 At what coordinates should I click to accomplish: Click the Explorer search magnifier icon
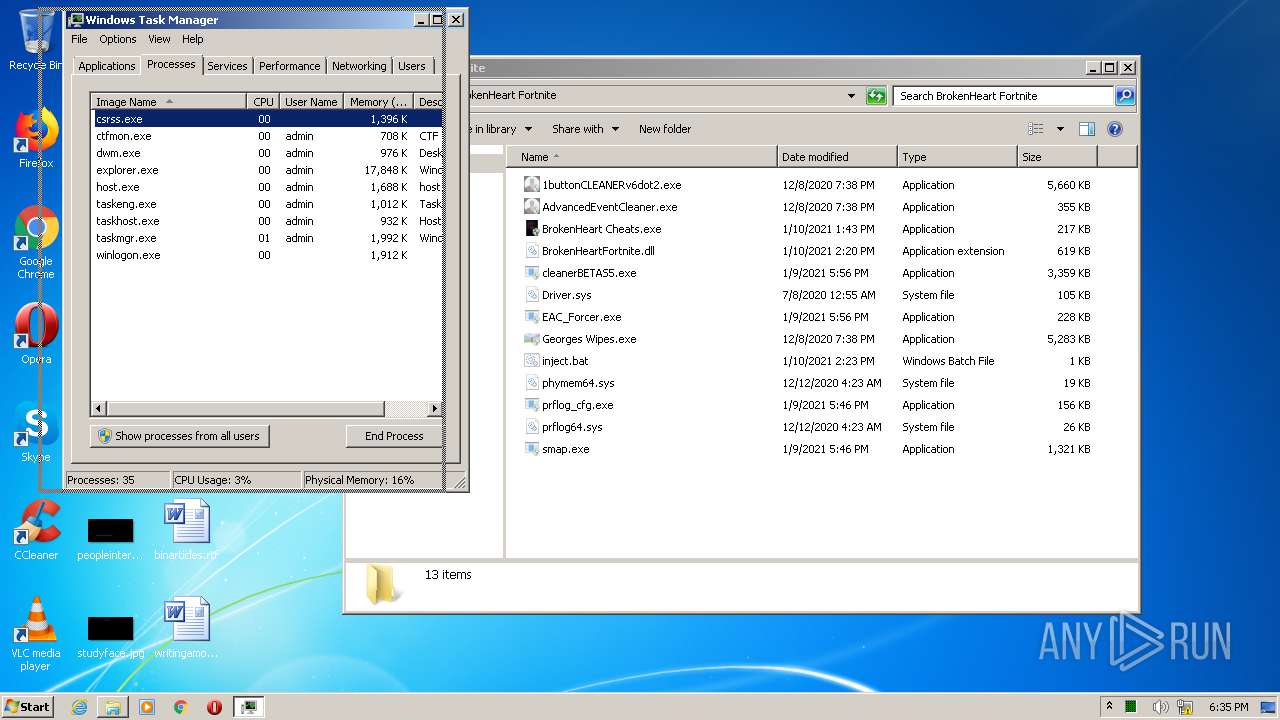1125,96
